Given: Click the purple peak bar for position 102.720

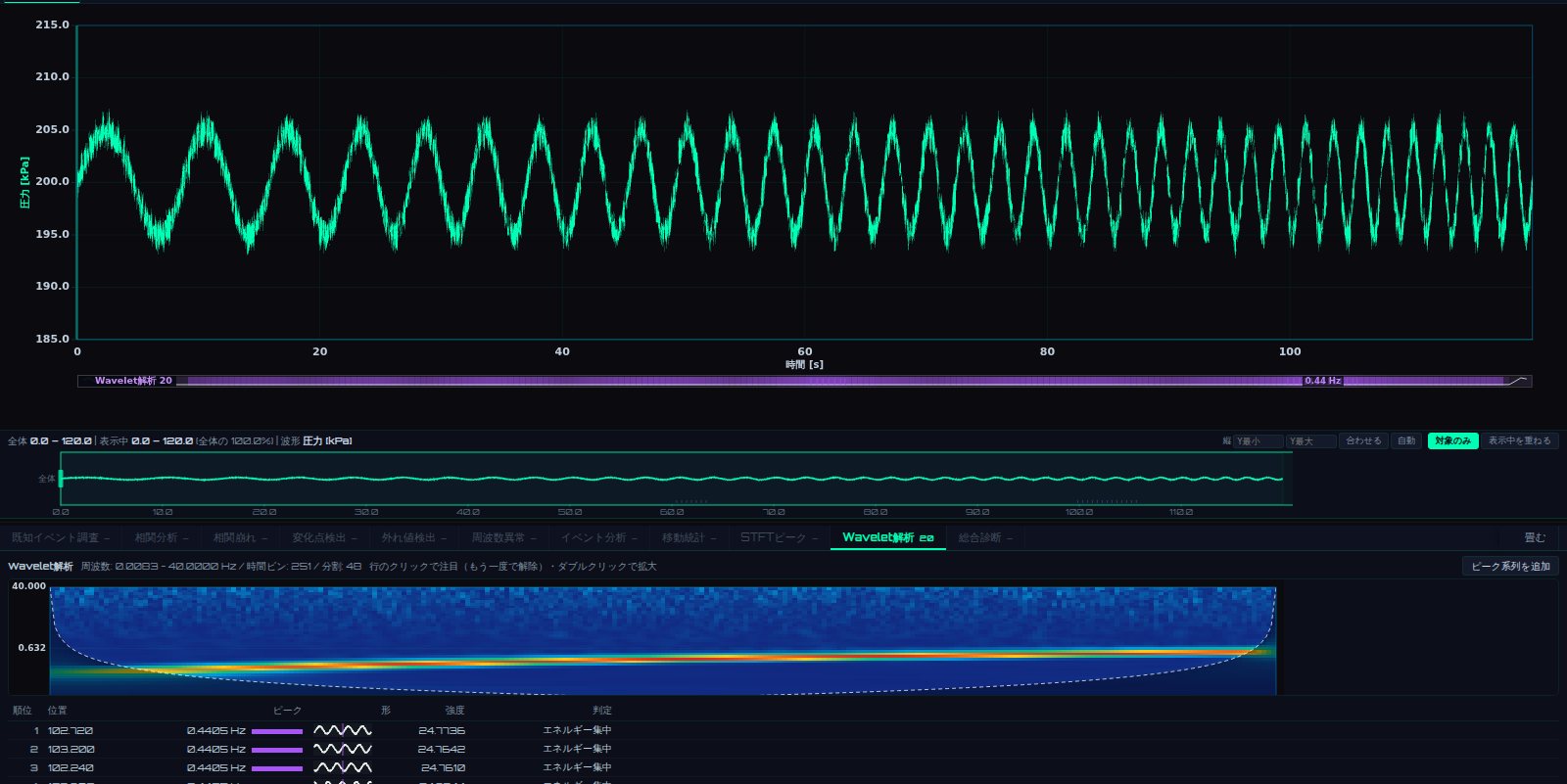Looking at the screenshot, I should [x=277, y=731].
